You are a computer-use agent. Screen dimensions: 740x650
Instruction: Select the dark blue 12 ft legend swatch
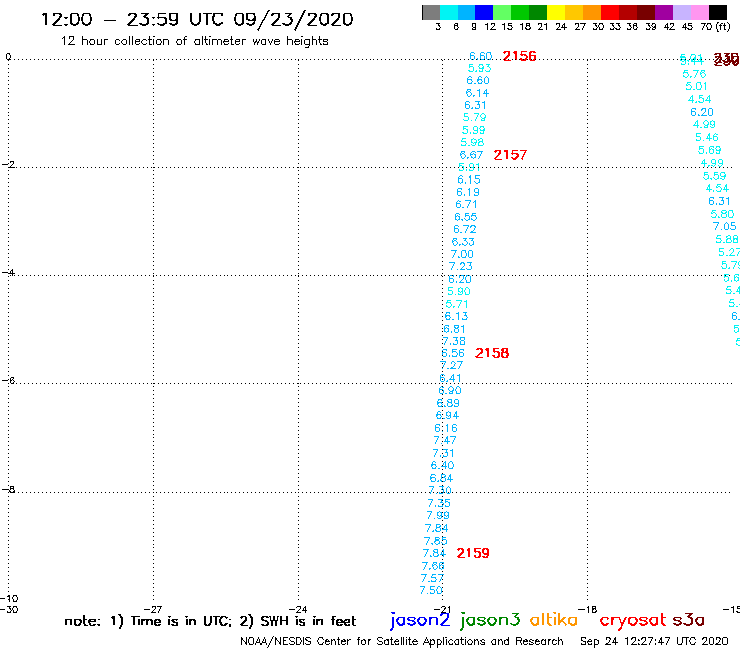coord(484,12)
